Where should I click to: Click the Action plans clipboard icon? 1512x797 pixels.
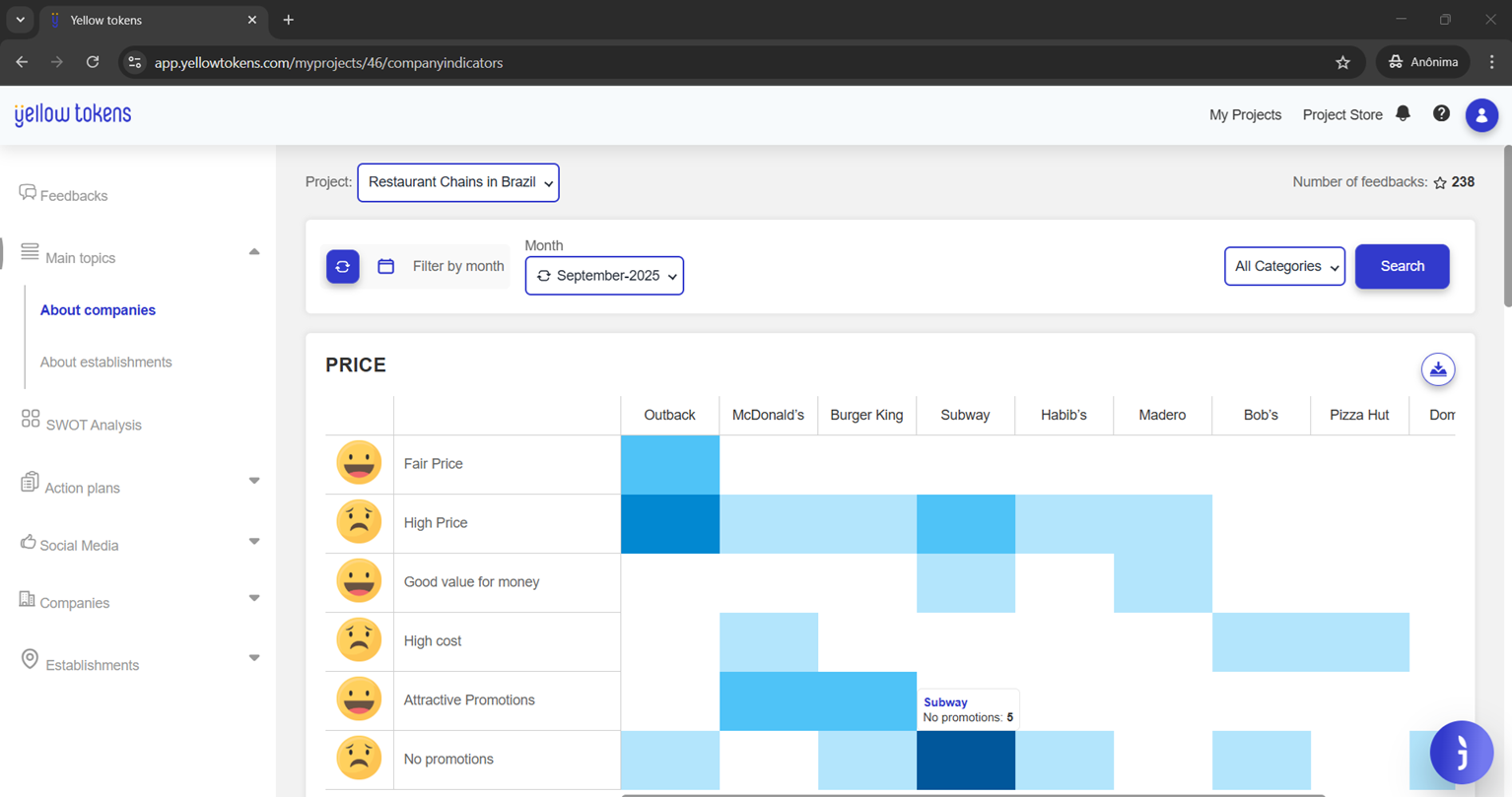click(x=30, y=483)
